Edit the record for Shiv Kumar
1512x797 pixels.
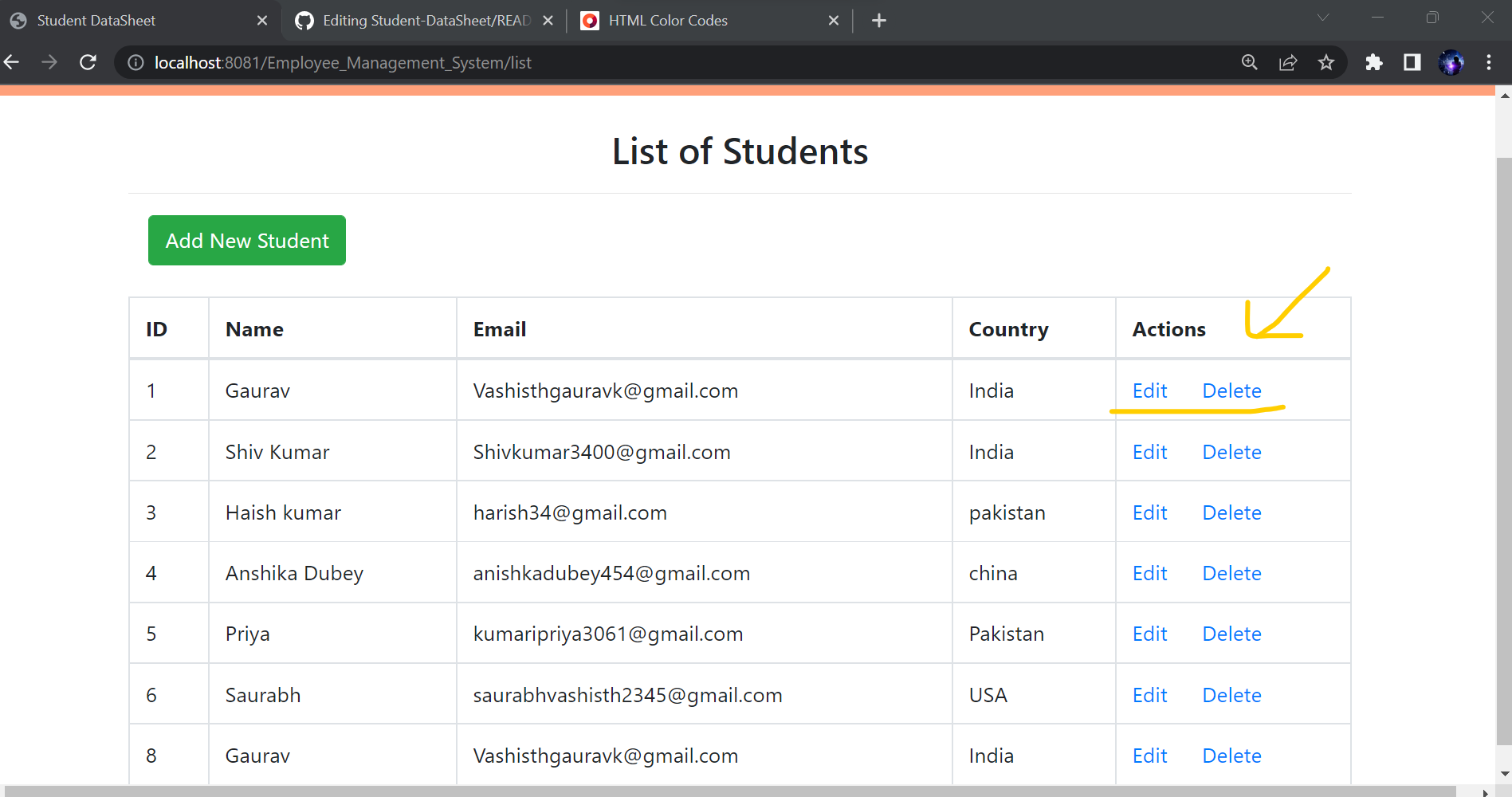[1149, 452]
